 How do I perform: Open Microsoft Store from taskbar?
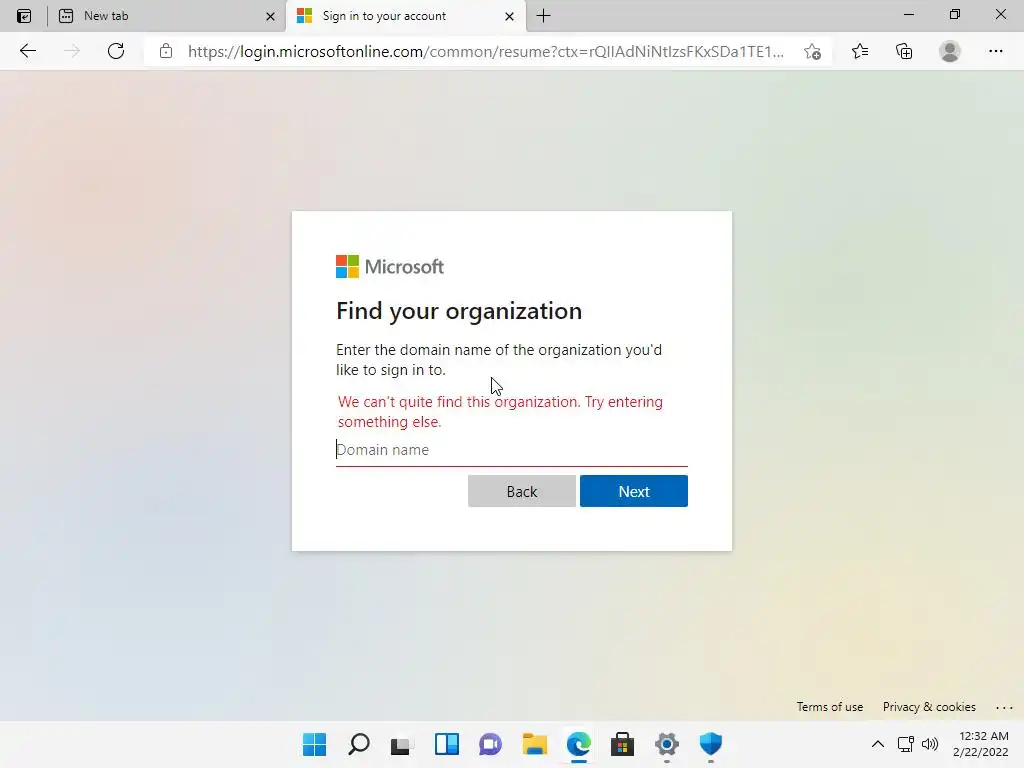point(622,744)
